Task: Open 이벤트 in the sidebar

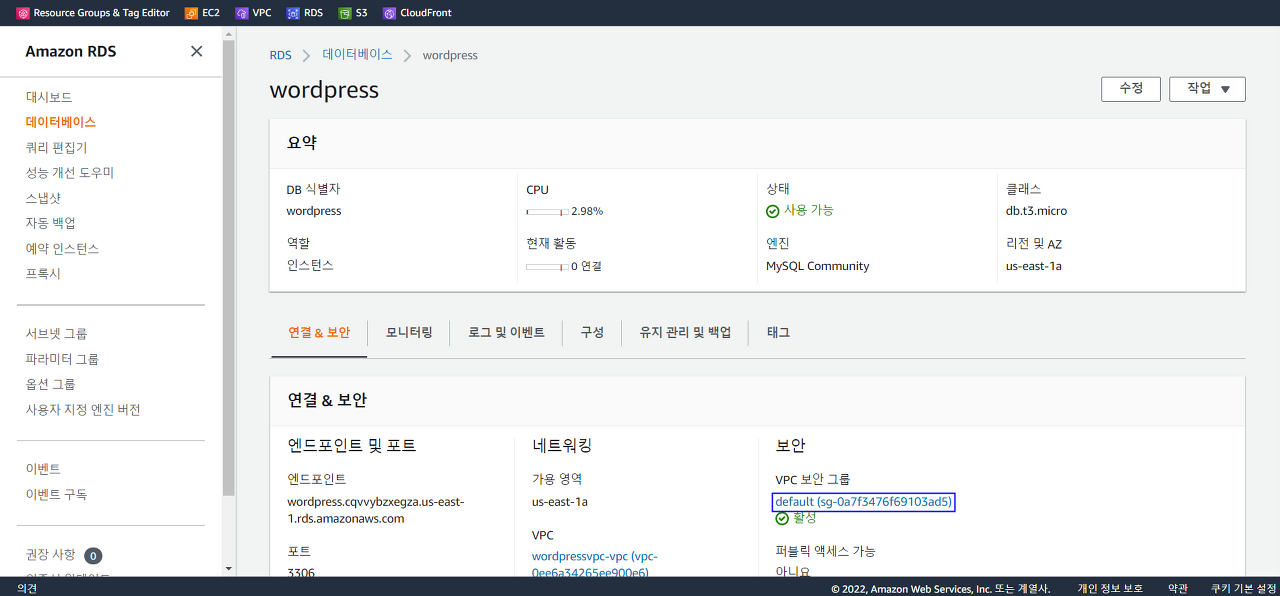Action: [x=43, y=469]
